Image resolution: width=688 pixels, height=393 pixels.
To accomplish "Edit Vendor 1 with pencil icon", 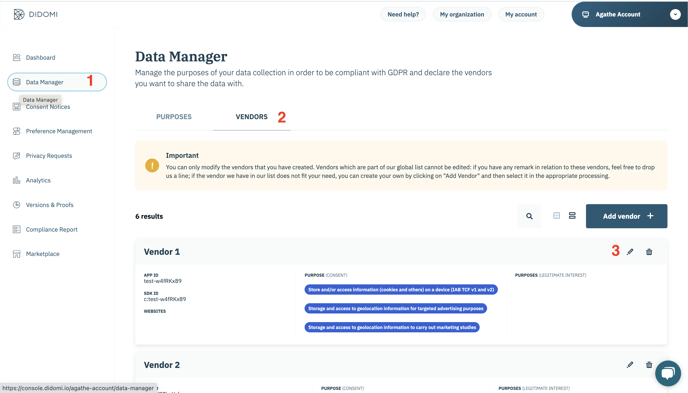I will [x=630, y=252].
